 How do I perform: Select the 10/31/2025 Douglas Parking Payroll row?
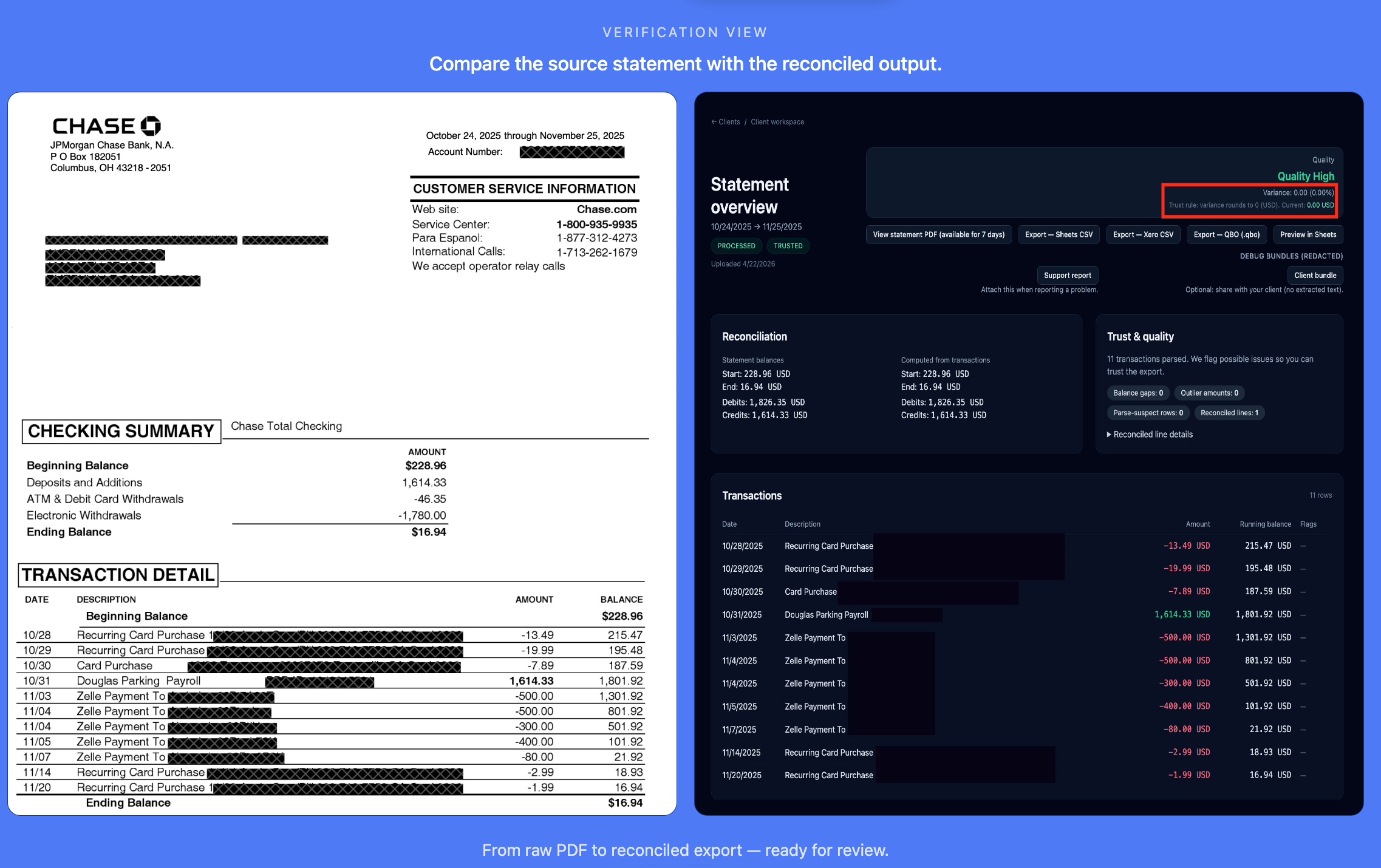(1026, 614)
